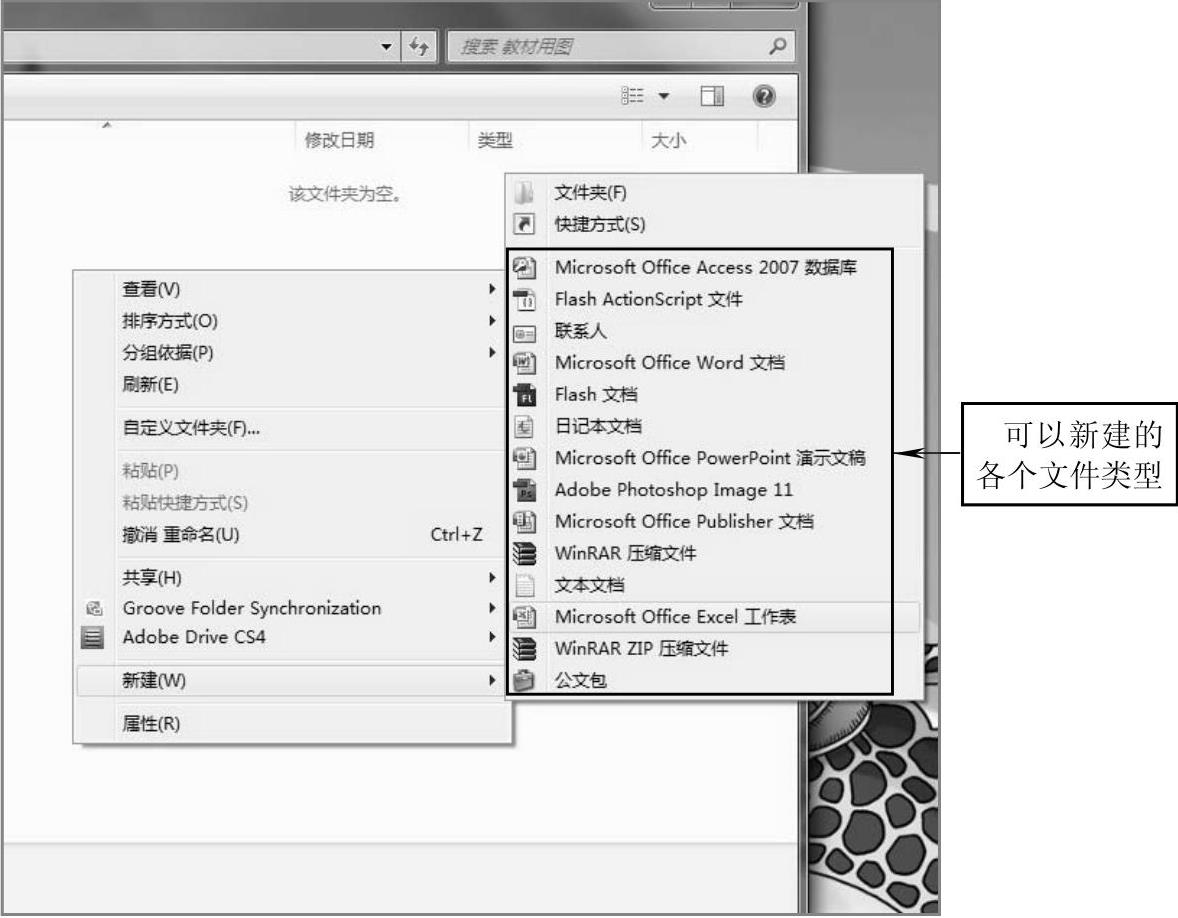Create Microsoft Office PowerPoint 演示文稿
This screenshot has width=1178, height=918.
point(714,457)
